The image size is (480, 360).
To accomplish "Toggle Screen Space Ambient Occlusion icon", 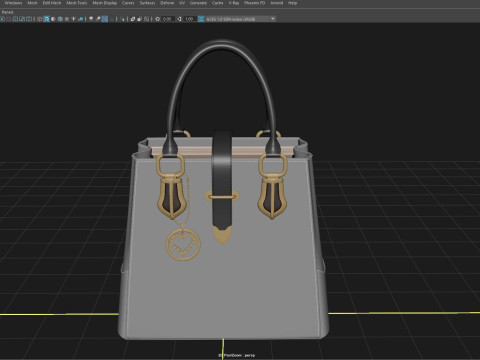I will [91, 19].
